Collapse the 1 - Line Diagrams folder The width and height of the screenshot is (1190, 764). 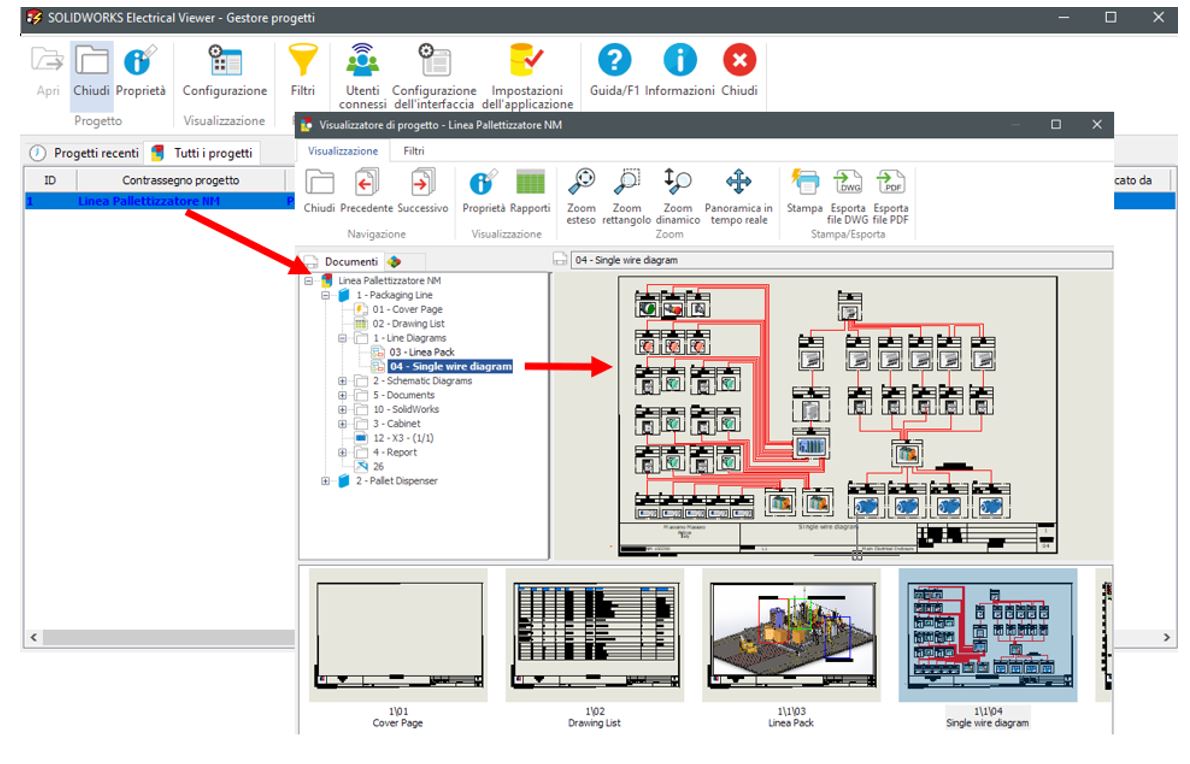point(342,338)
